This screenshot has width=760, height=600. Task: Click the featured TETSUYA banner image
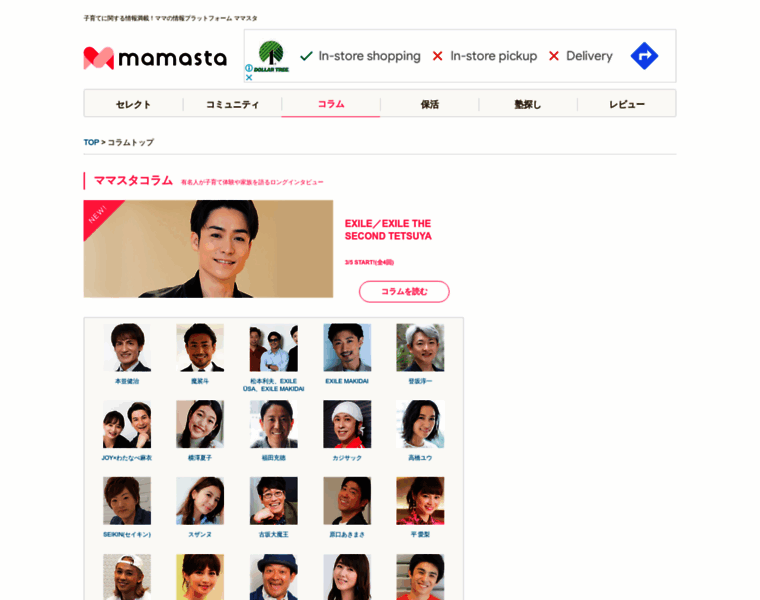click(x=208, y=249)
